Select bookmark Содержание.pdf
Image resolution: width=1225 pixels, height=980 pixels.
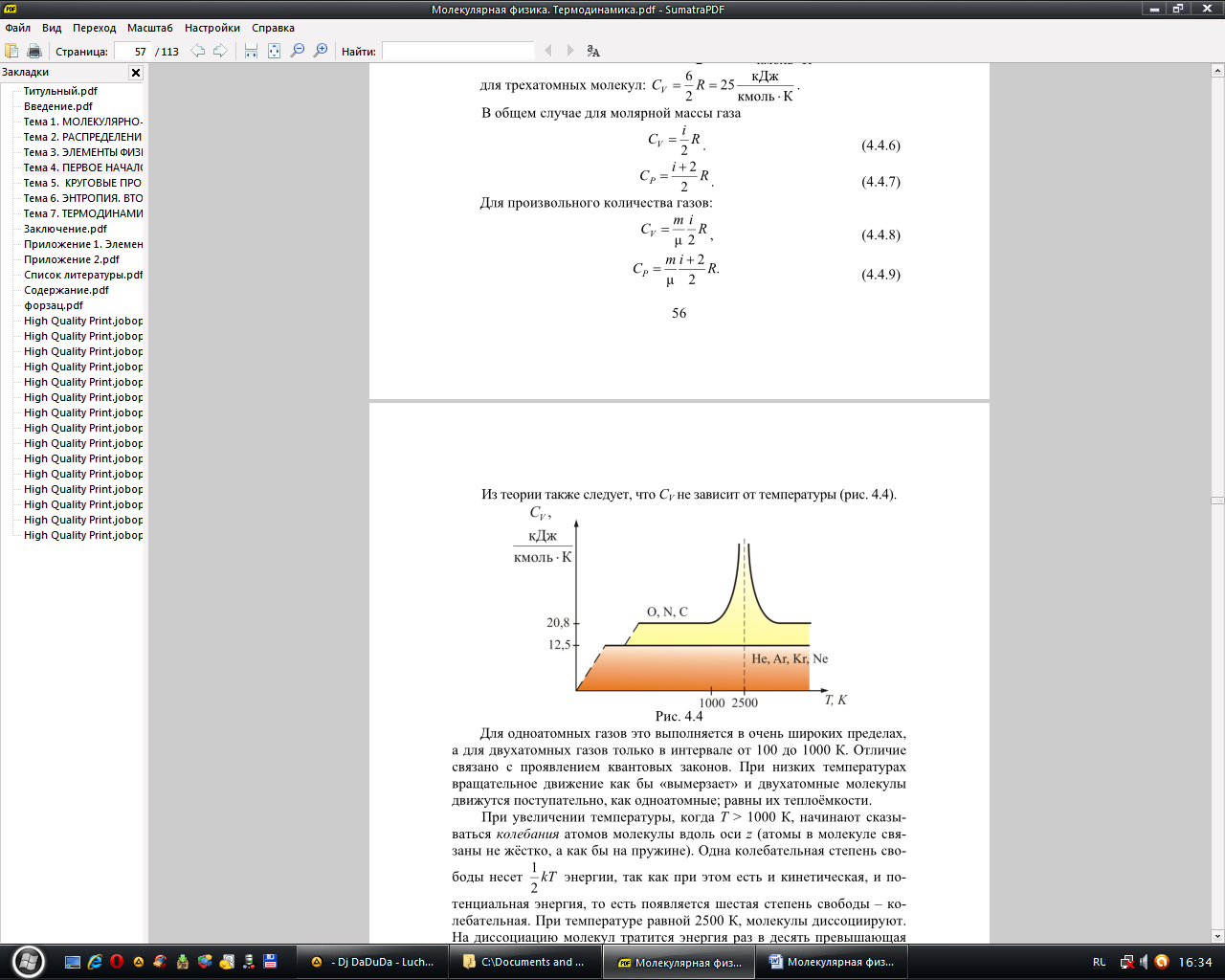pyautogui.click(x=66, y=290)
